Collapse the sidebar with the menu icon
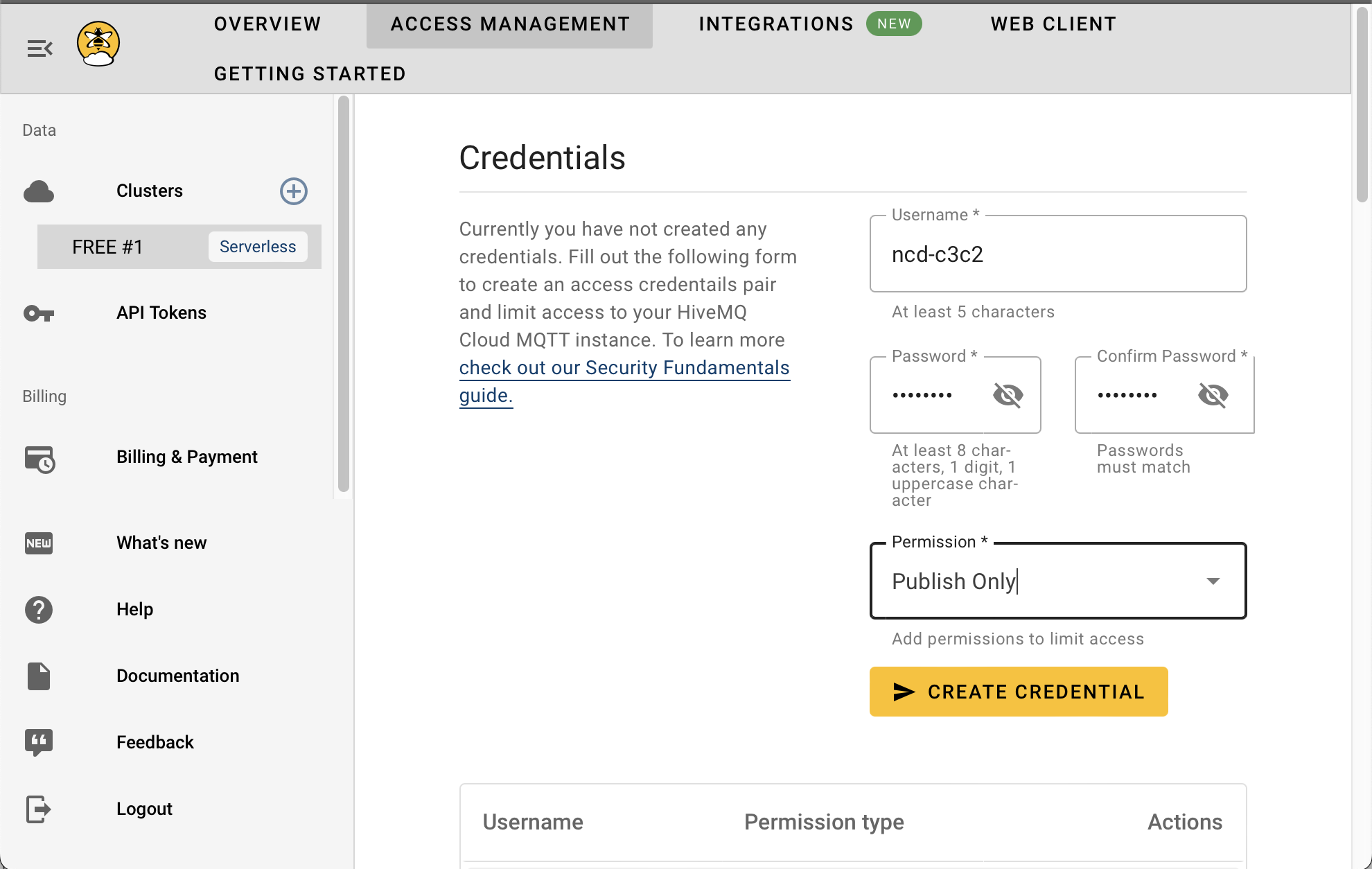The height and width of the screenshot is (869, 1372). click(39, 49)
